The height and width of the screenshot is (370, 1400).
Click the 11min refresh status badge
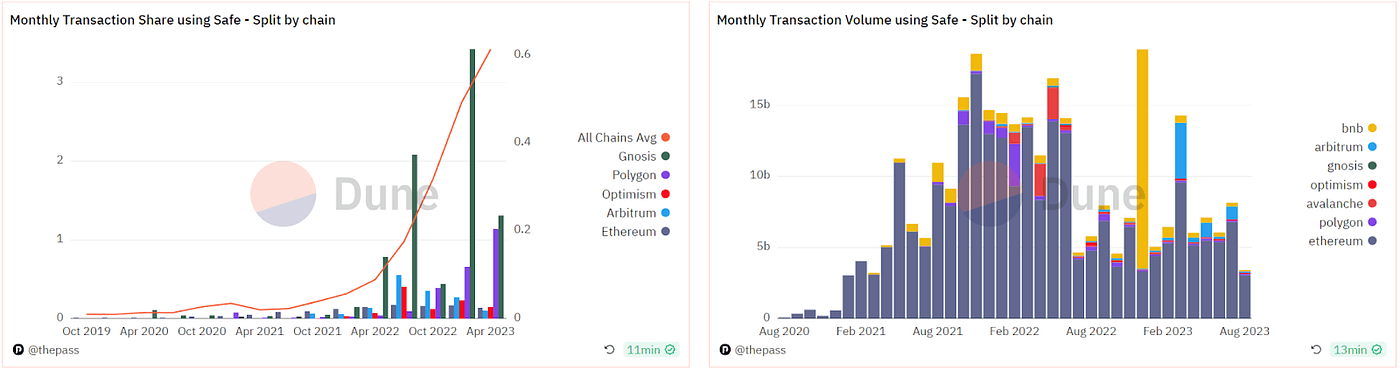tap(651, 350)
